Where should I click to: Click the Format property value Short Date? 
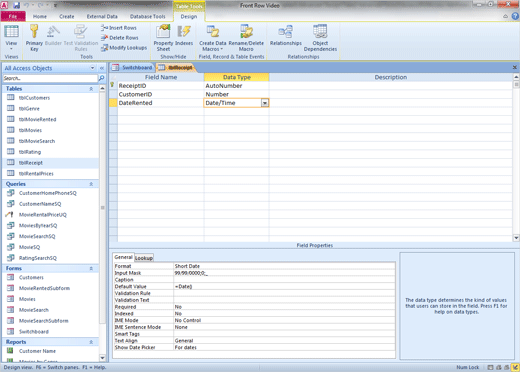(x=284, y=266)
